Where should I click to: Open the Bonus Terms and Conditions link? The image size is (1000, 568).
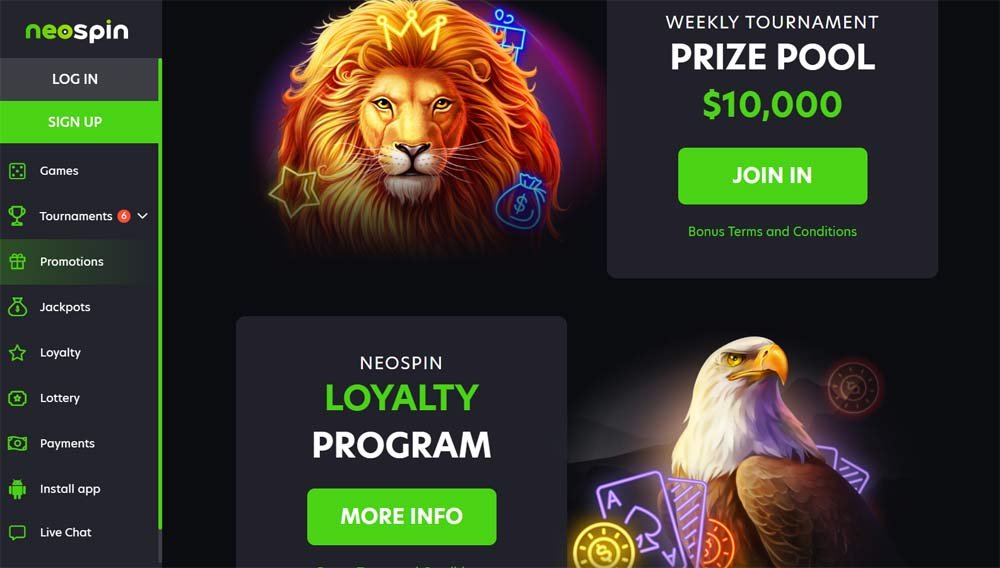[772, 231]
